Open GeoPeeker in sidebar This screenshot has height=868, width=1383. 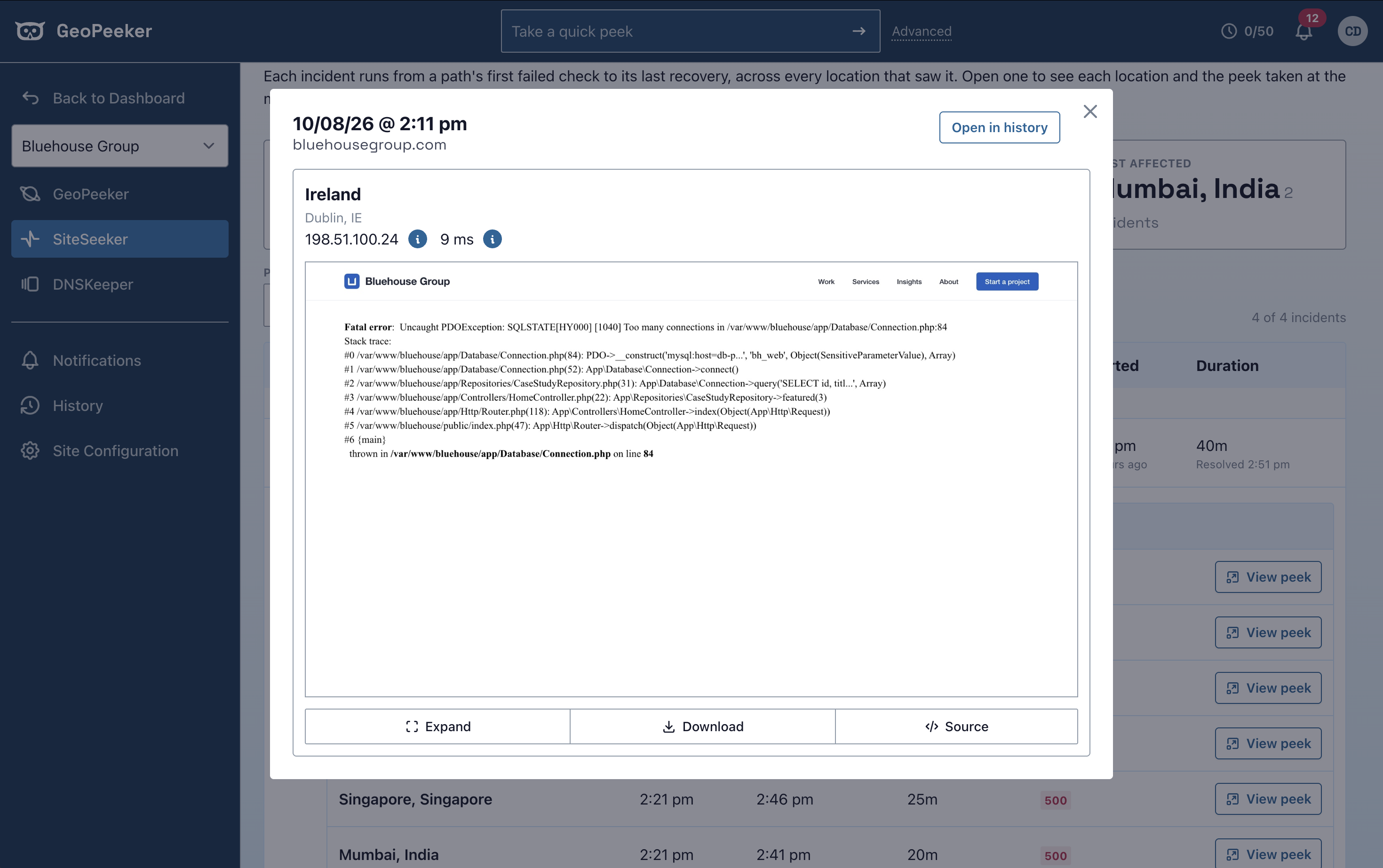(x=119, y=194)
